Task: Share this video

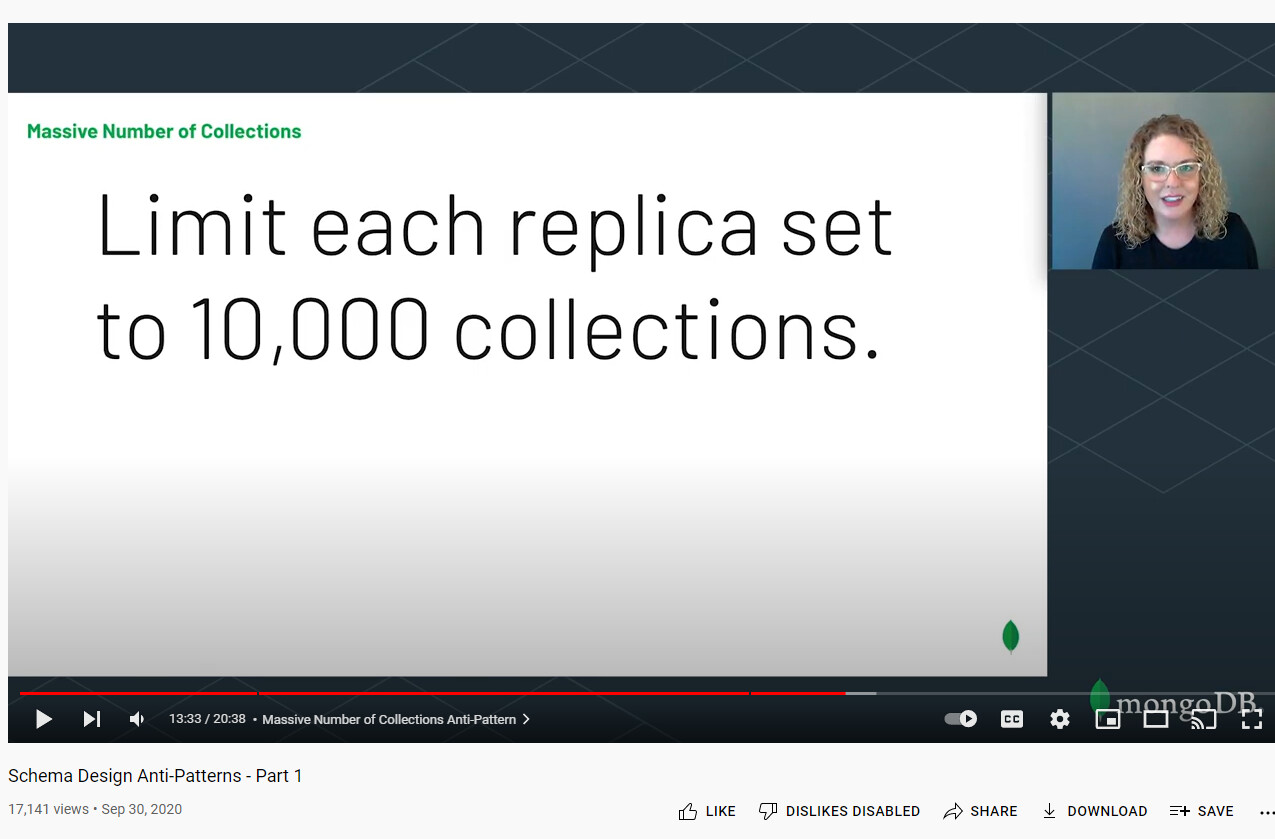Action: click(981, 811)
